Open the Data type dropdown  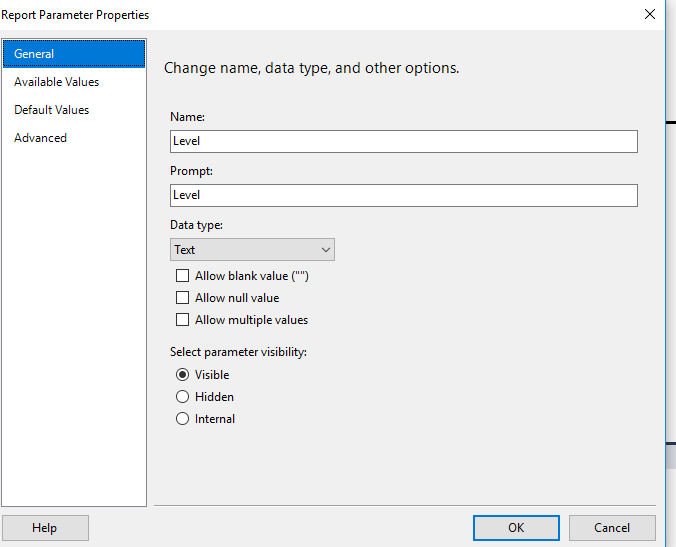click(252, 250)
